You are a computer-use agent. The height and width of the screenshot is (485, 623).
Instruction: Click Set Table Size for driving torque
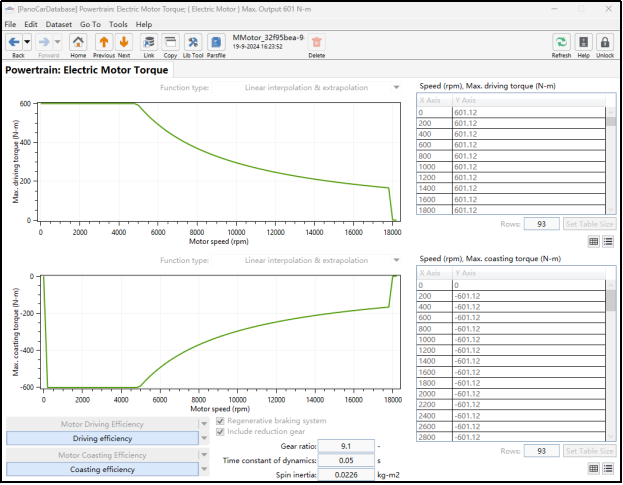click(590, 224)
